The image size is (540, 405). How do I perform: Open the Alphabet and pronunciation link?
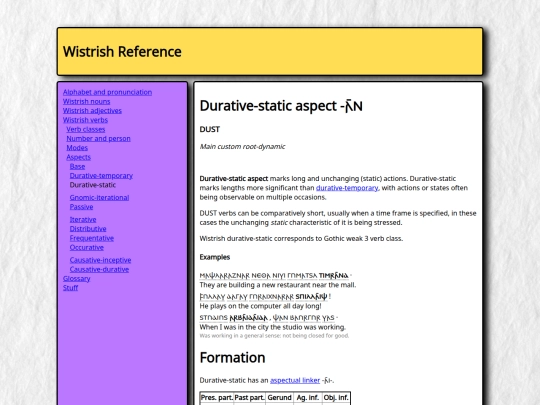coord(107,92)
